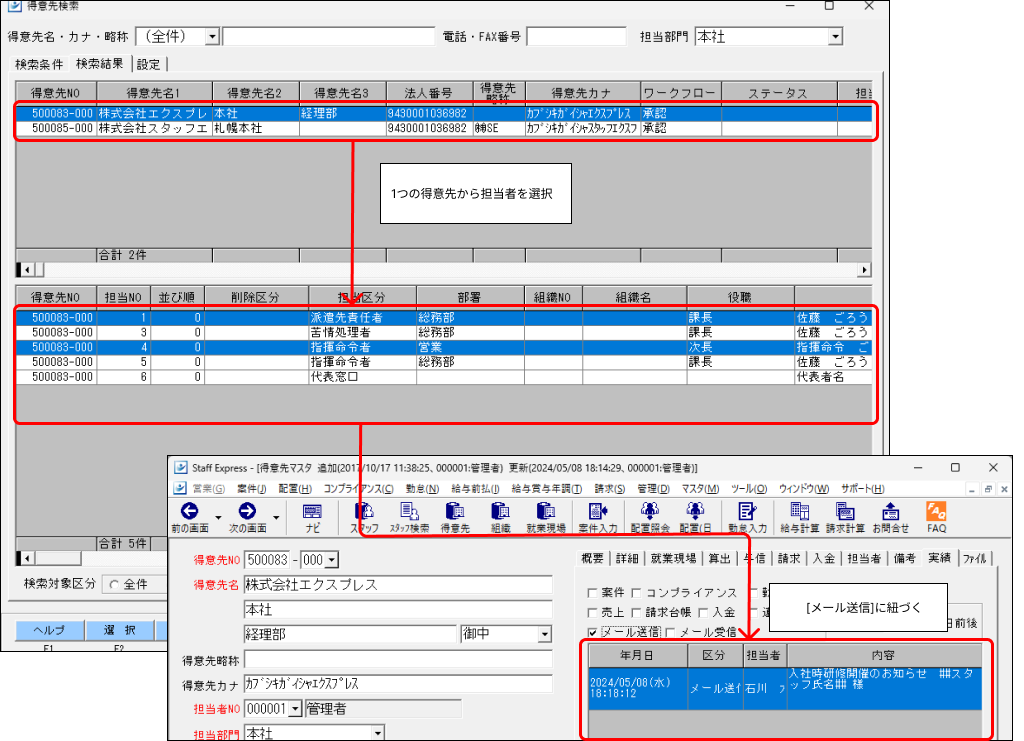Screen dimensions: 1024x741
Task: Click the menu bar document icon beside 営業
Action: coord(180,488)
